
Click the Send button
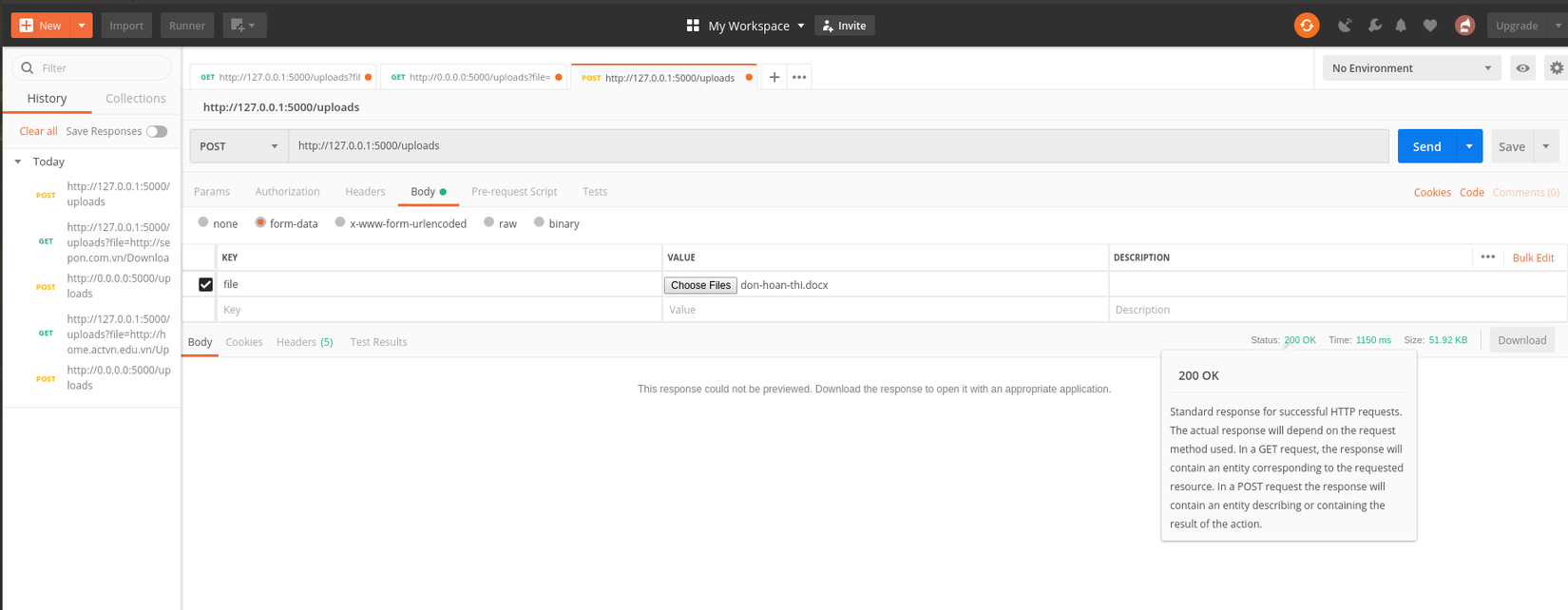(x=1427, y=146)
